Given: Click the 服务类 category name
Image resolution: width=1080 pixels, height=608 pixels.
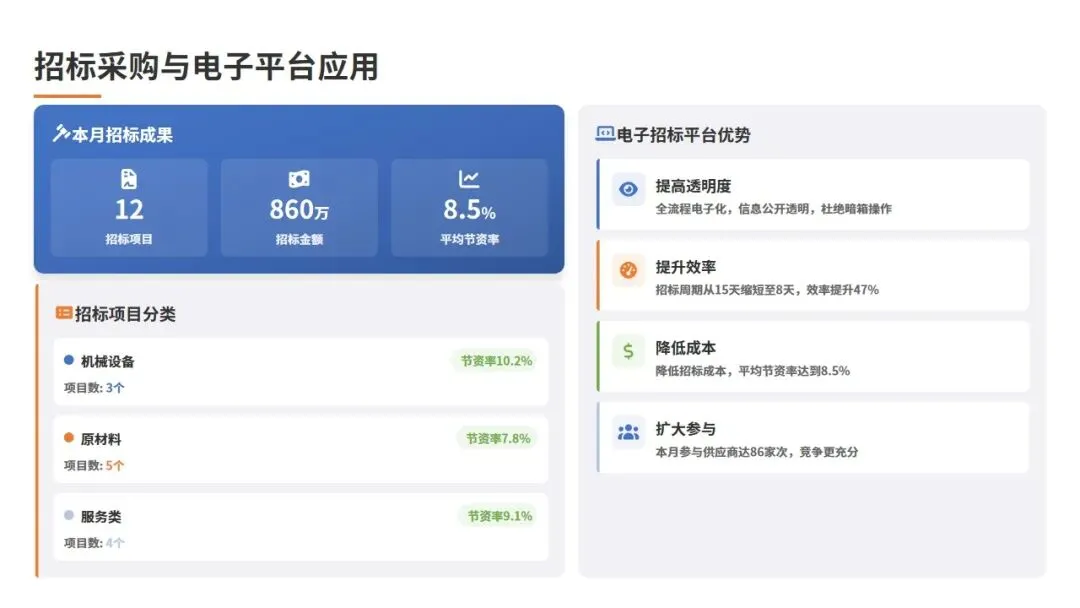Looking at the screenshot, I should click(x=101, y=517).
